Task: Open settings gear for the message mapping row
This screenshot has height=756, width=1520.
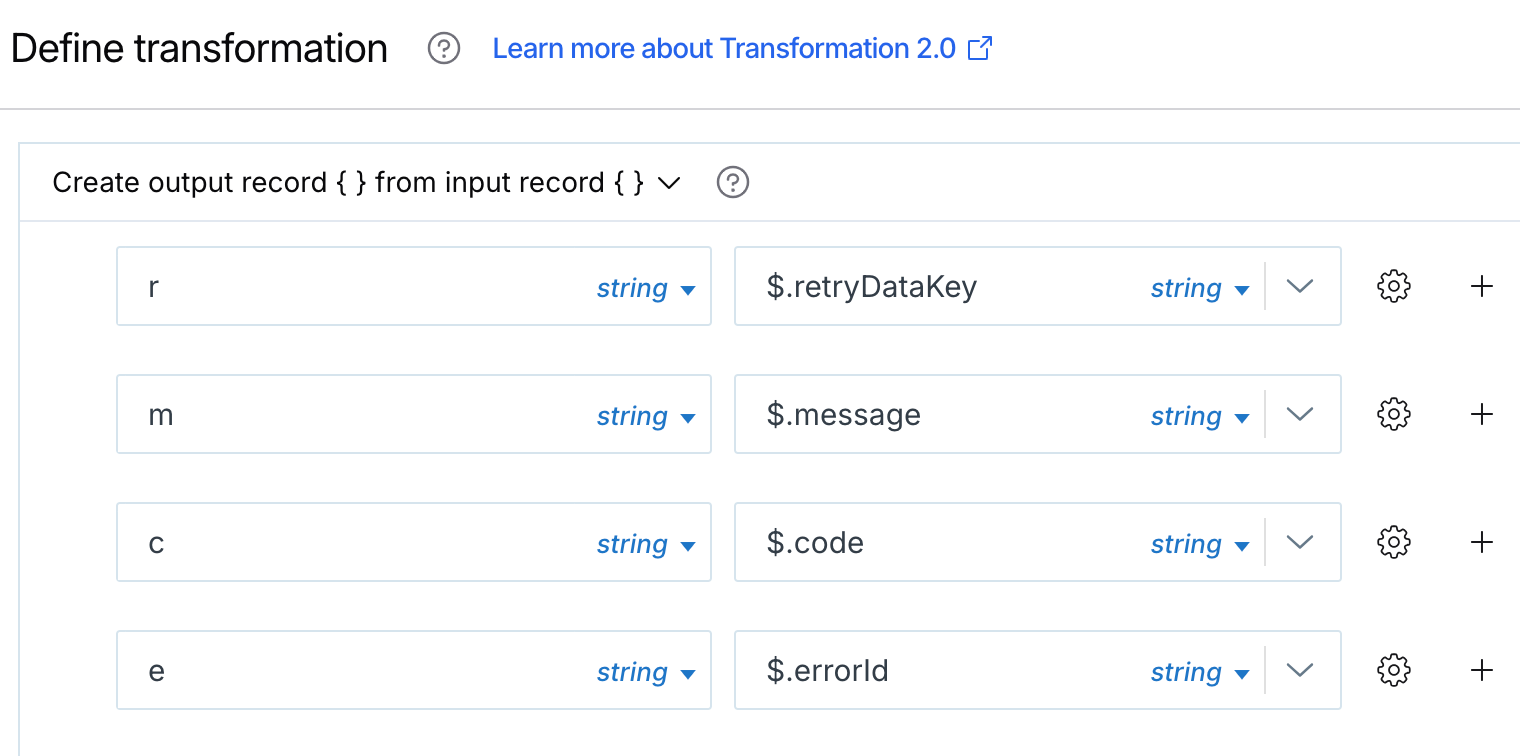Action: click(x=1393, y=414)
